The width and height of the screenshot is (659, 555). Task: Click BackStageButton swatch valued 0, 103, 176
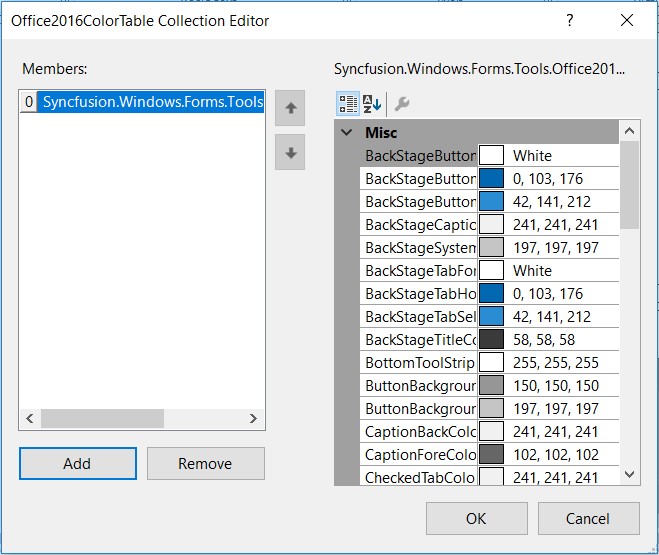tap(491, 179)
